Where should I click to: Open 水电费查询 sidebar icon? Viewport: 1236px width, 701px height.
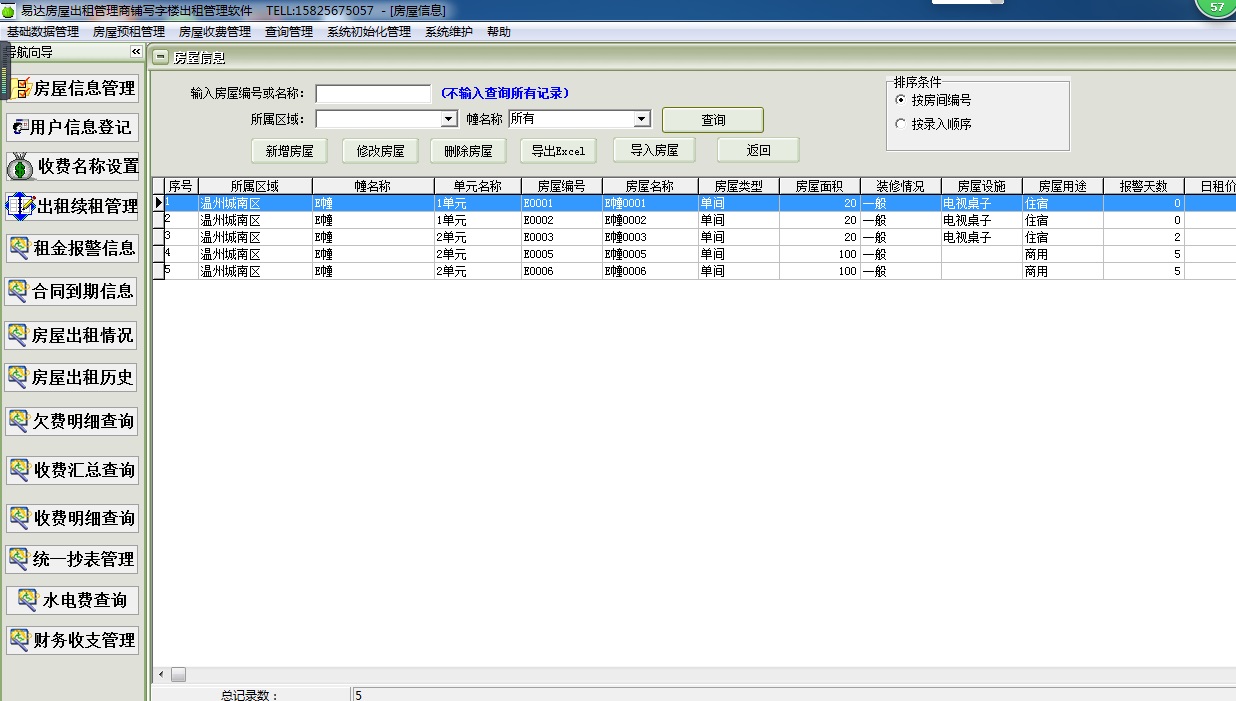[x=27, y=600]
